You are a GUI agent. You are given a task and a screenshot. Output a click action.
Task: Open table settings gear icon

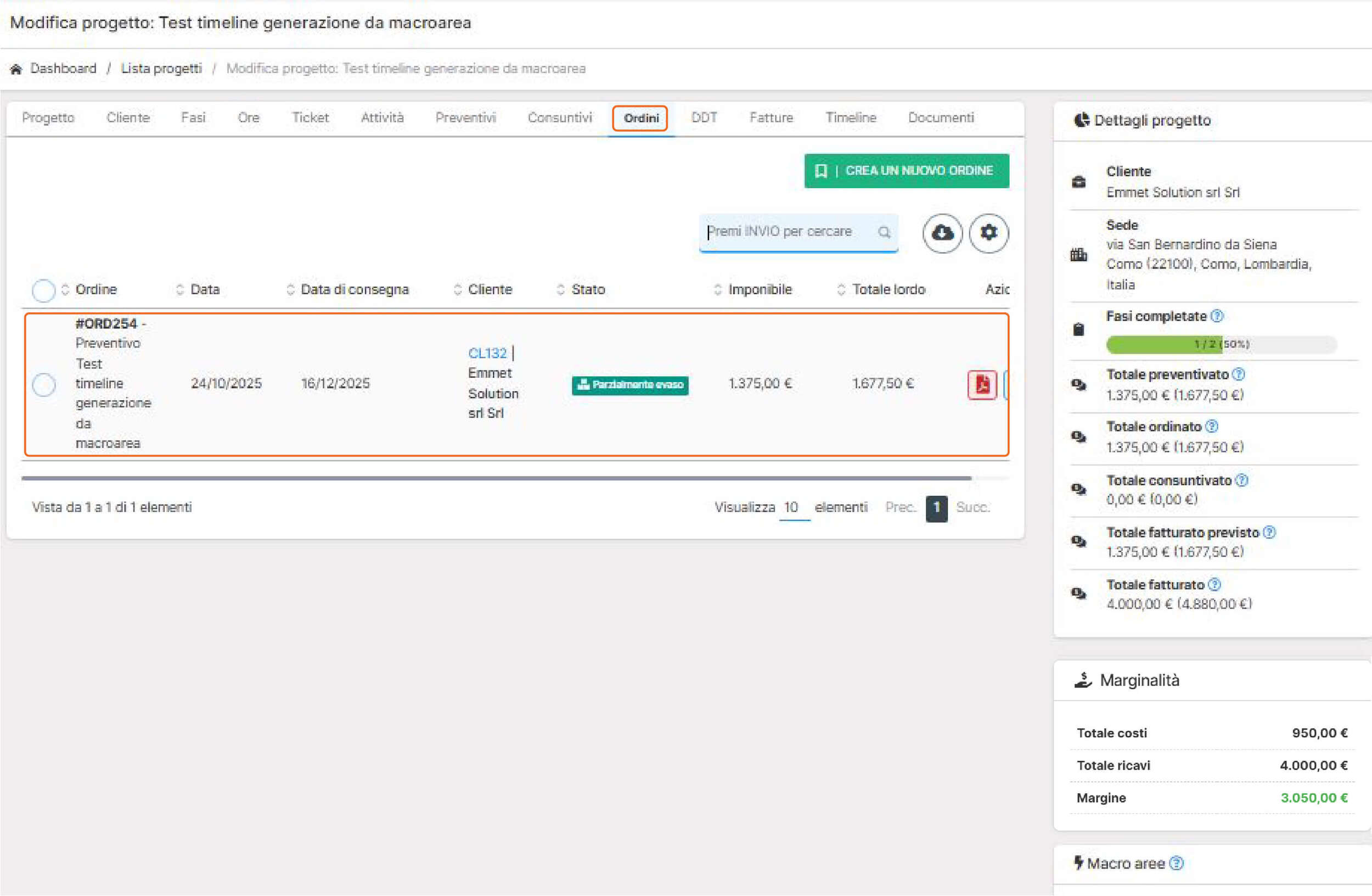pos(988,233)
